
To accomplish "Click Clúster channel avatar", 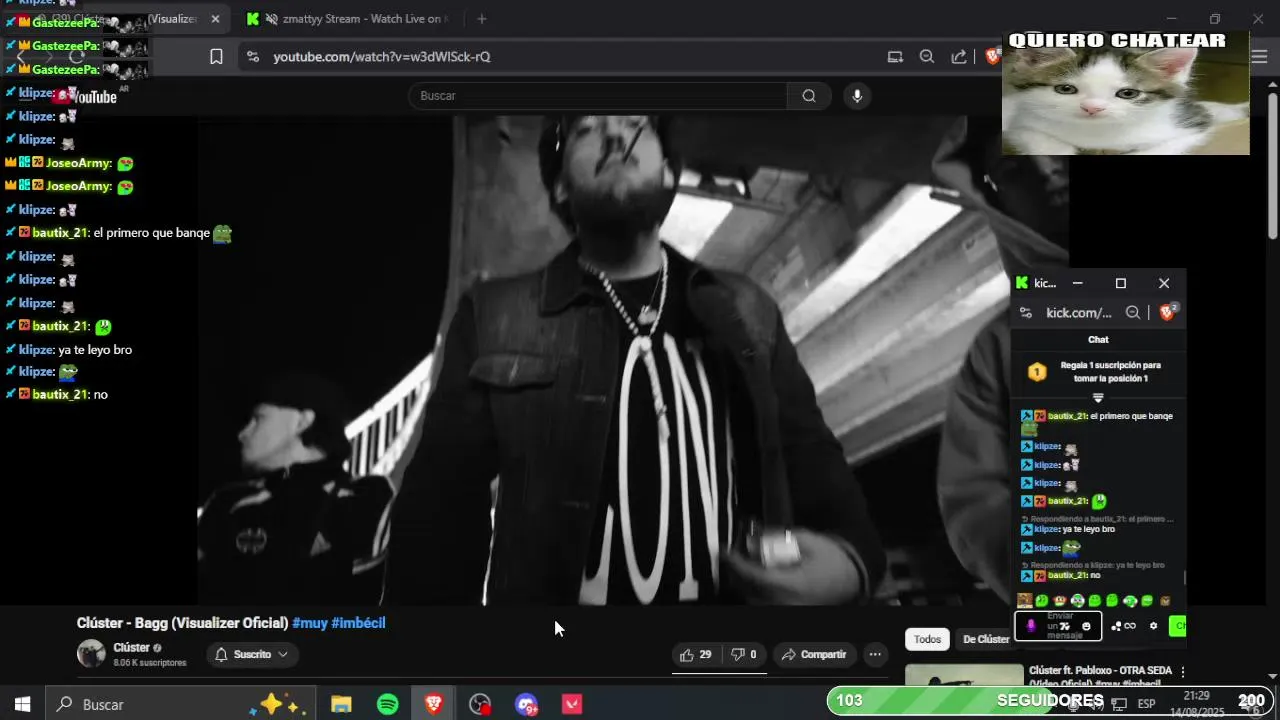I will pos(91,654).
